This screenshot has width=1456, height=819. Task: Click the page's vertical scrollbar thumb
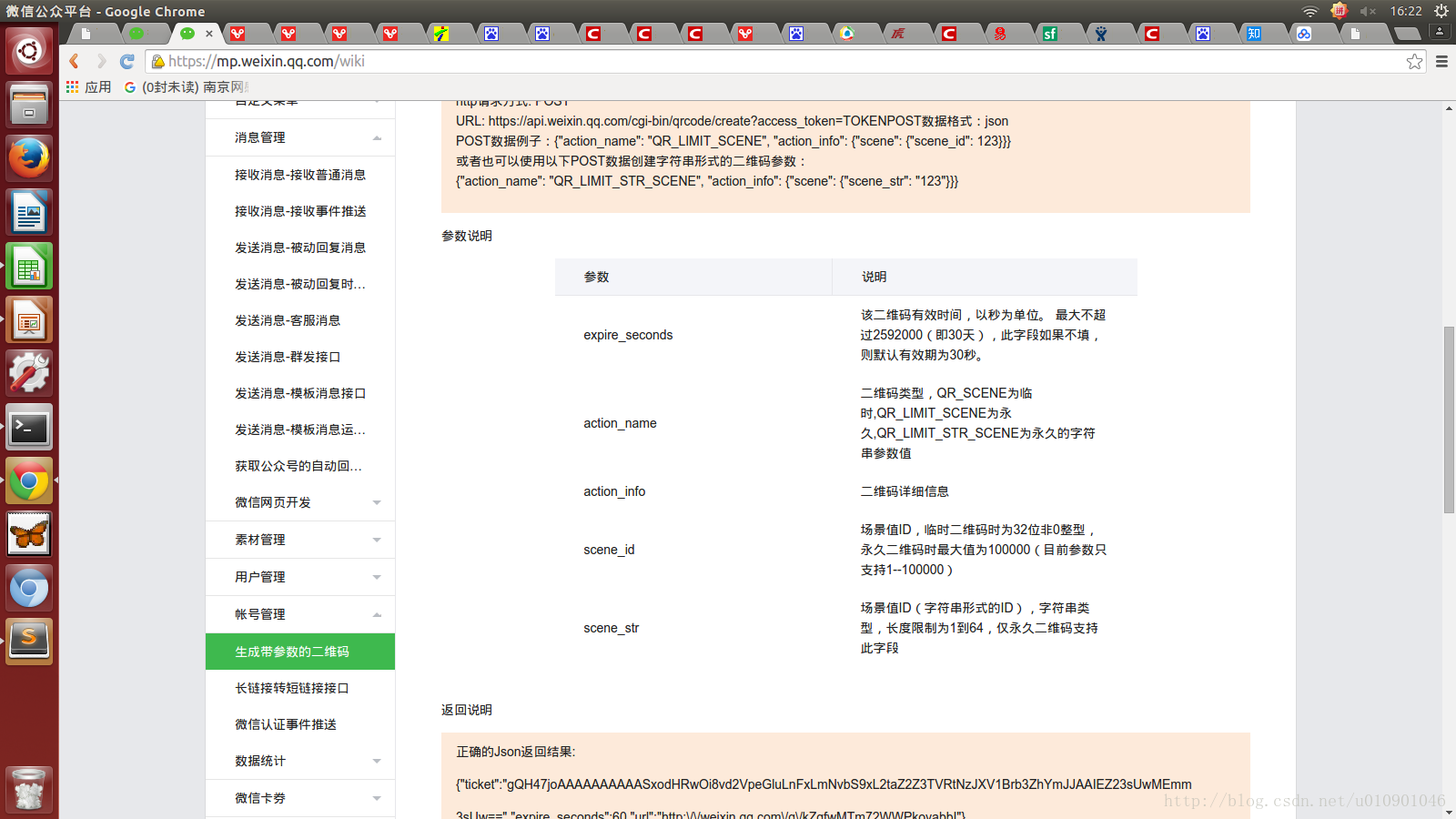pos(1449,420)
